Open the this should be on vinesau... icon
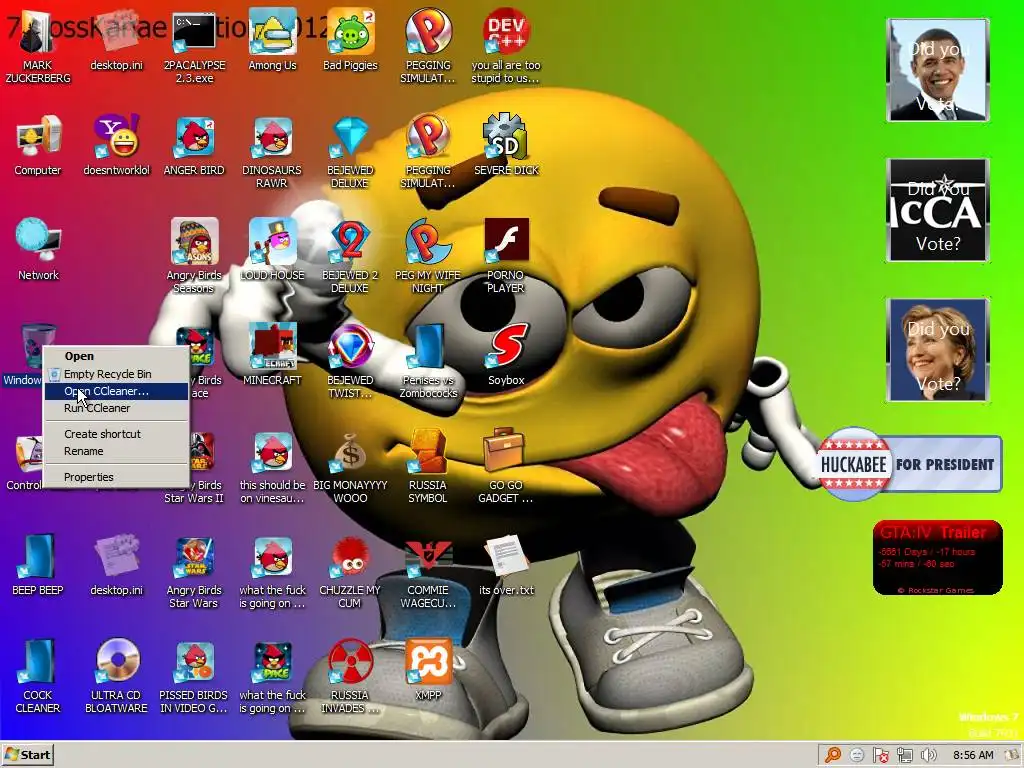 [x=272, y=466]
